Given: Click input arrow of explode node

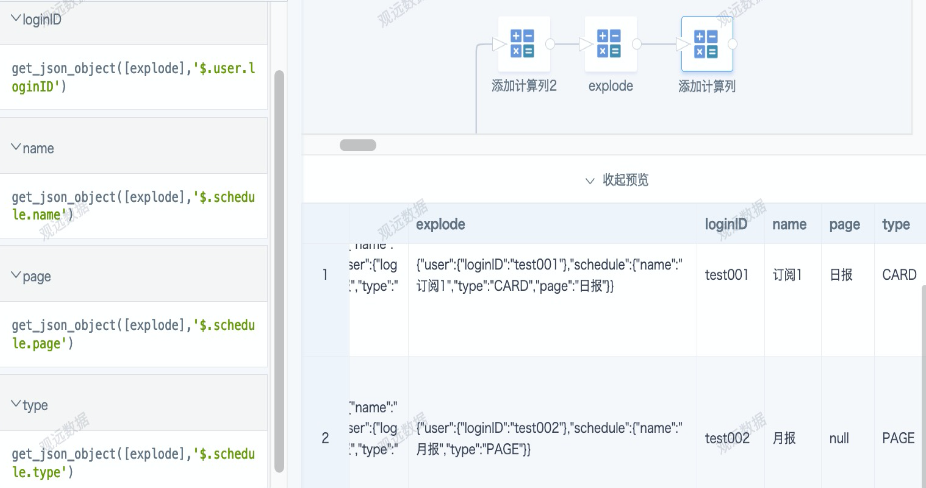Looking at the screenshot, I should click(x=586, y=44).
